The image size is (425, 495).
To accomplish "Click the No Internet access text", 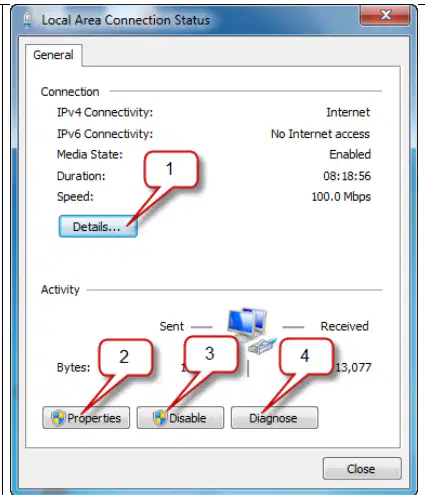I will [320, 134].
